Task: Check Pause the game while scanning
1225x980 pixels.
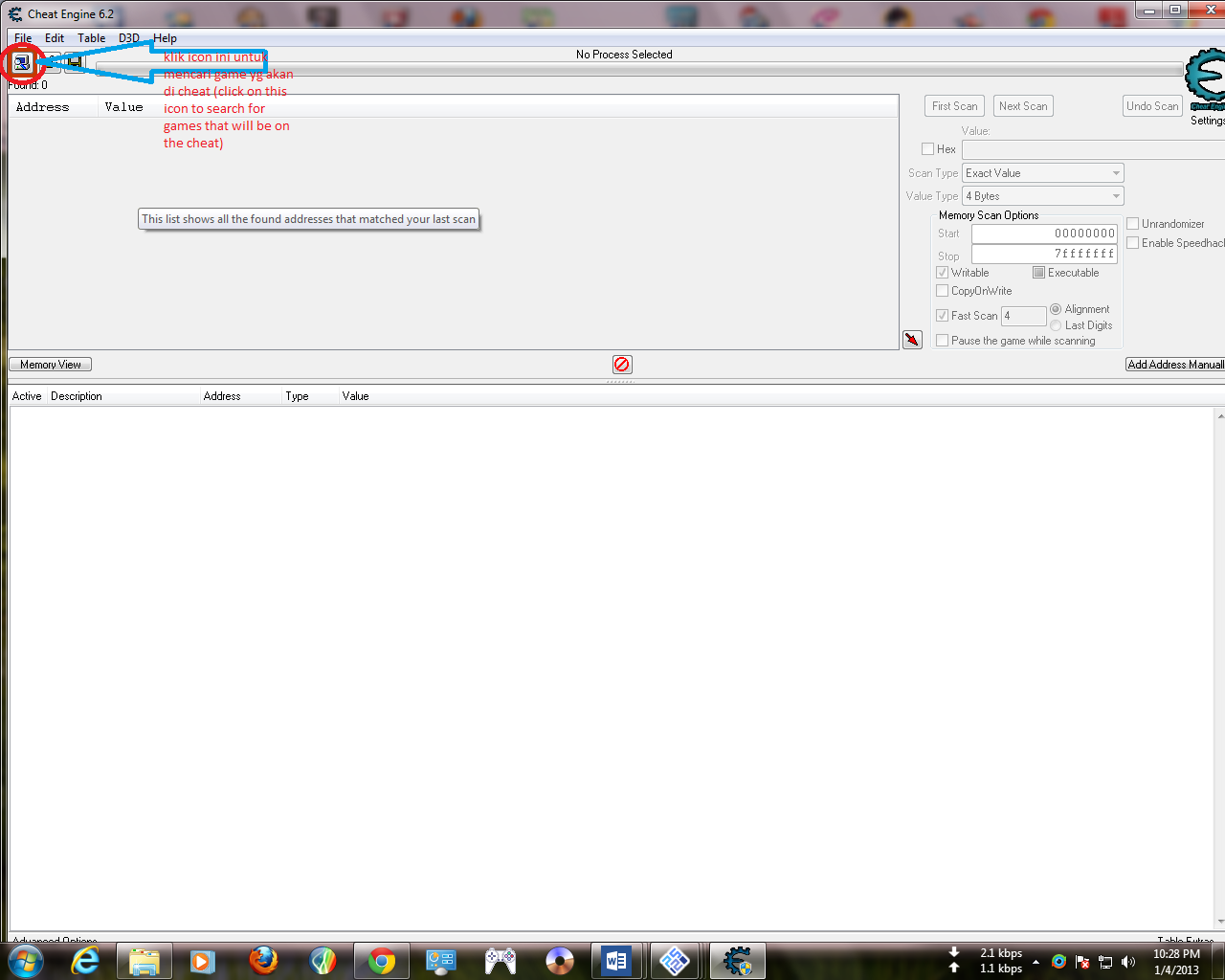Action: (x=943, y=340)
